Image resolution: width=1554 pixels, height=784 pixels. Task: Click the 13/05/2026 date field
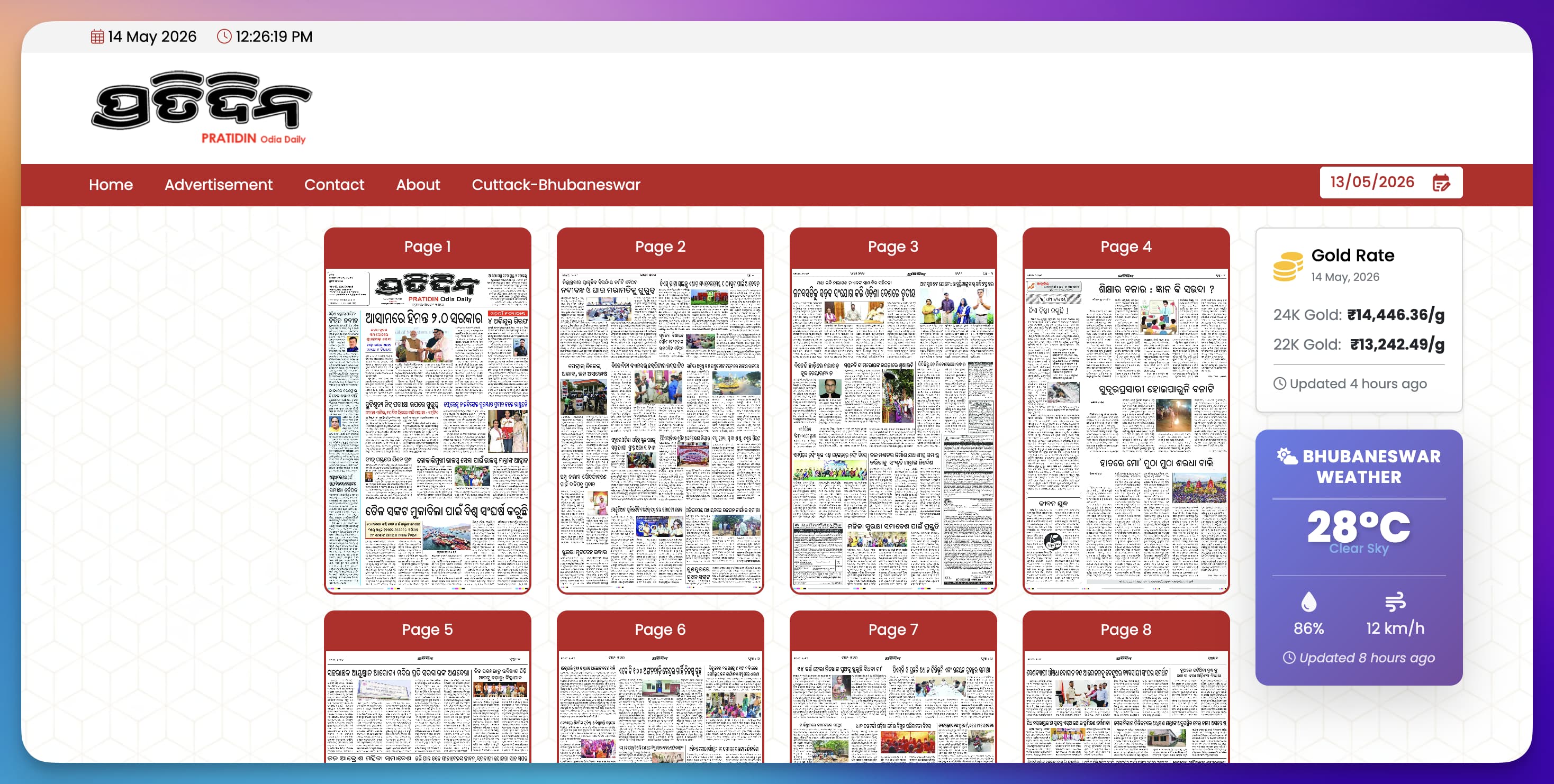(x=1391, y=182)
